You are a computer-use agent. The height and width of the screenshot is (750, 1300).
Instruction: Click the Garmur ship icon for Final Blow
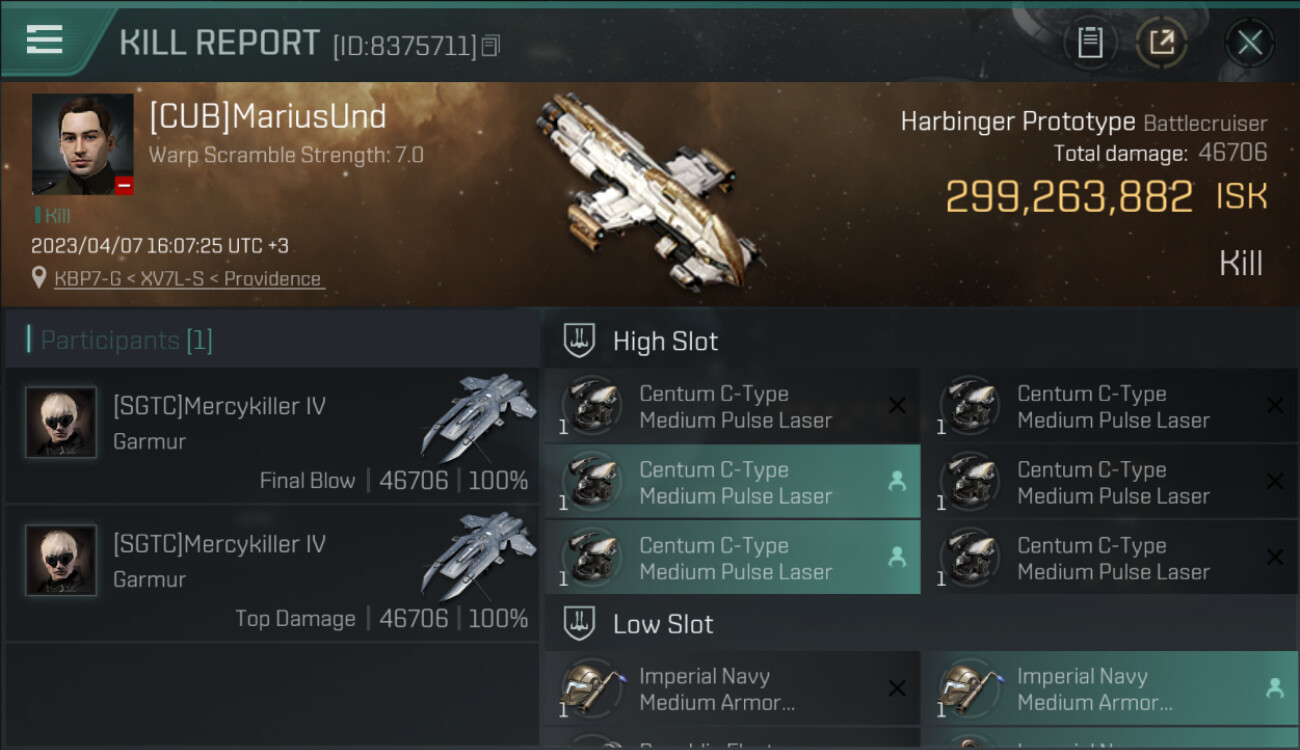[x=478, y=415]
